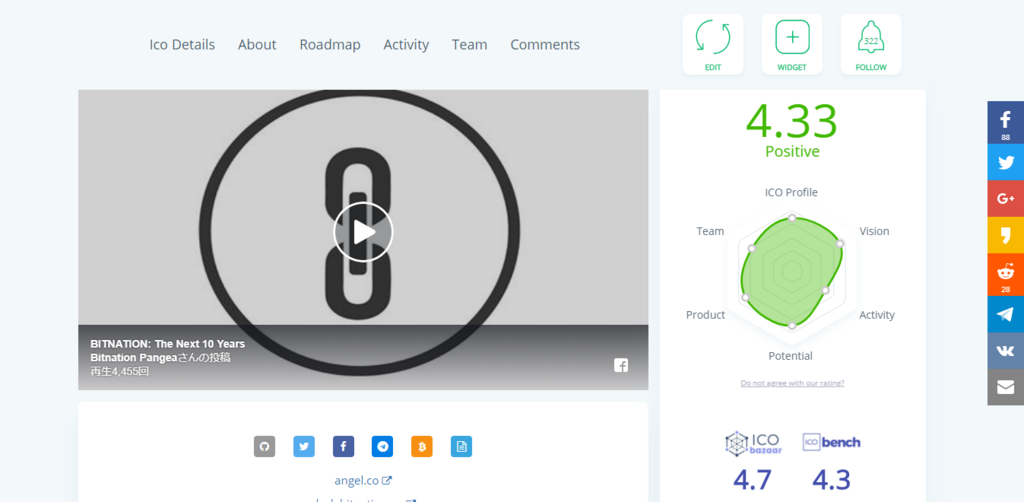Click the Facebook logo on the video overlay

621,366
